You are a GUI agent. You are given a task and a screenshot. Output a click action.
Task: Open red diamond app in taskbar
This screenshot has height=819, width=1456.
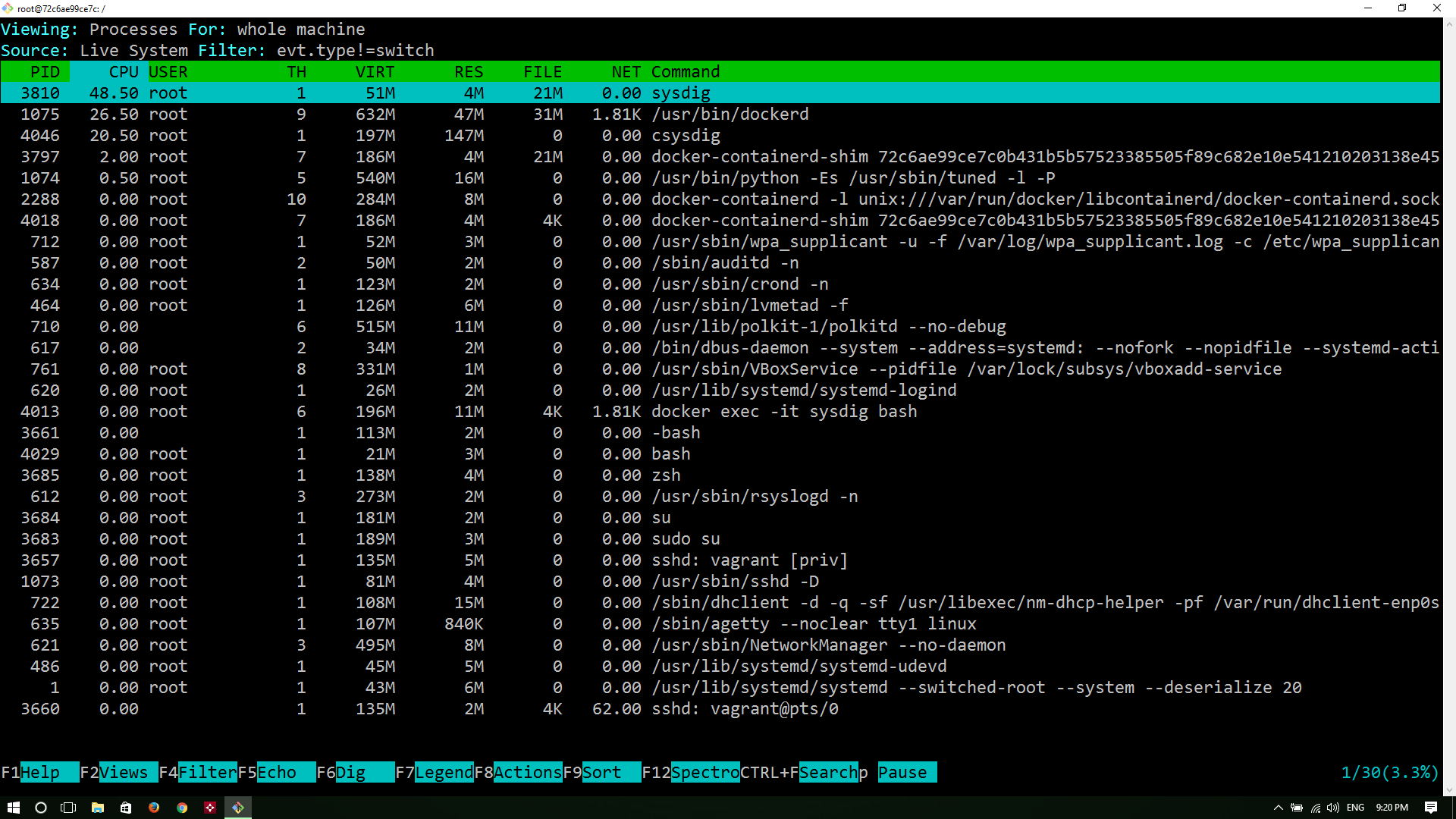(210, 808)
